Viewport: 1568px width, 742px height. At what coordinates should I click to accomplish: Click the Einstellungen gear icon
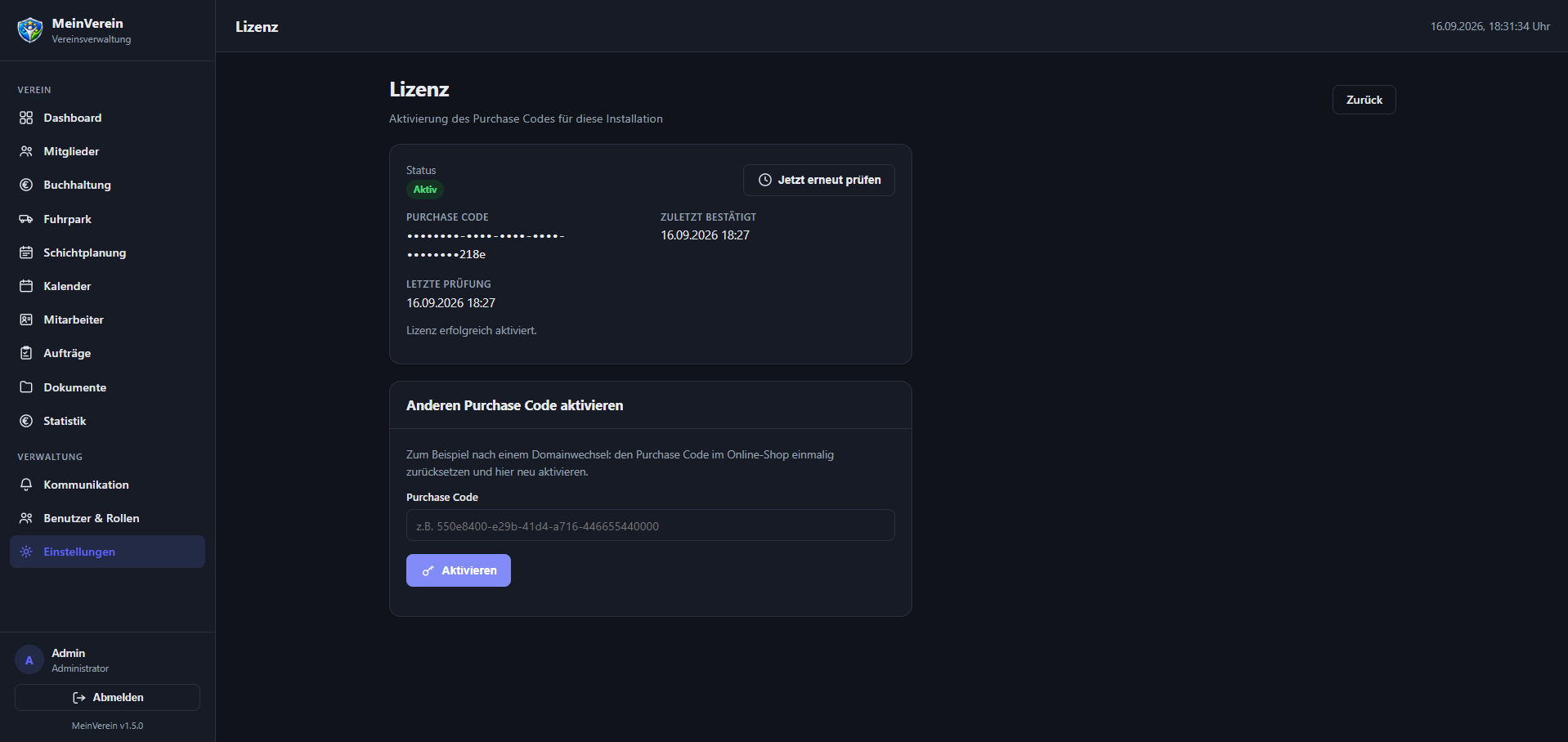26,552
